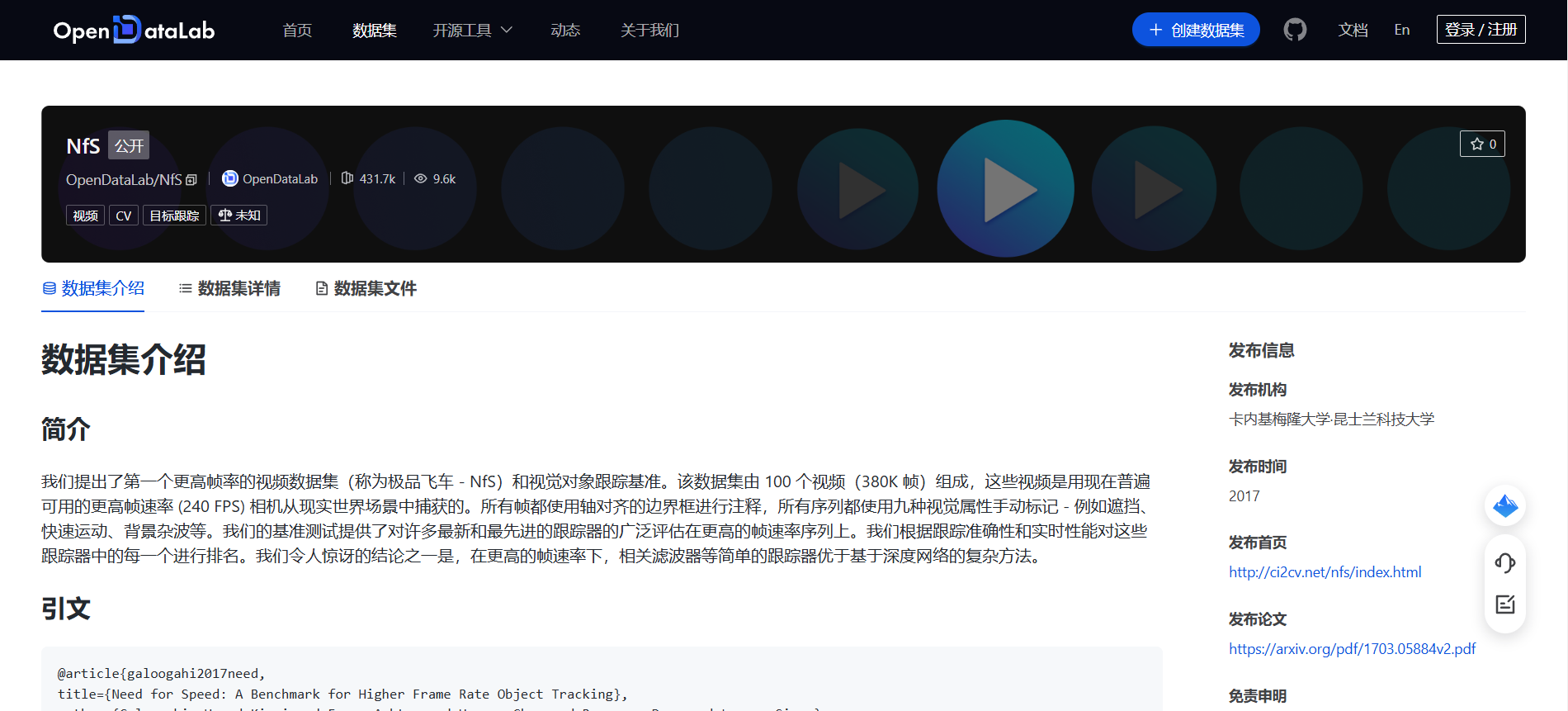
Task: Click the 431.7k downloads size icon
Action: coord(347,178)
